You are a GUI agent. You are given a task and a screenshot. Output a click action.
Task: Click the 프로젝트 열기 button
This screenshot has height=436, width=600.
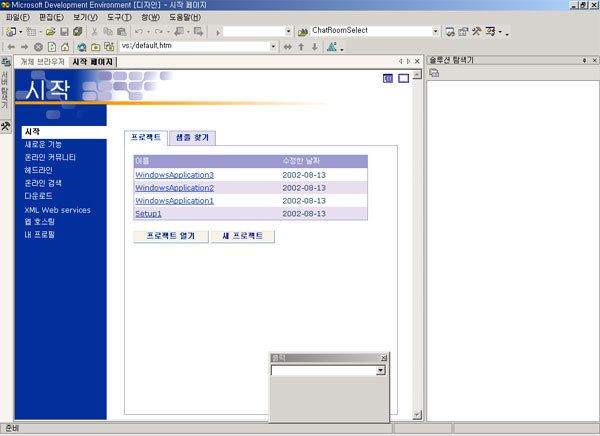tap(171, 236)
